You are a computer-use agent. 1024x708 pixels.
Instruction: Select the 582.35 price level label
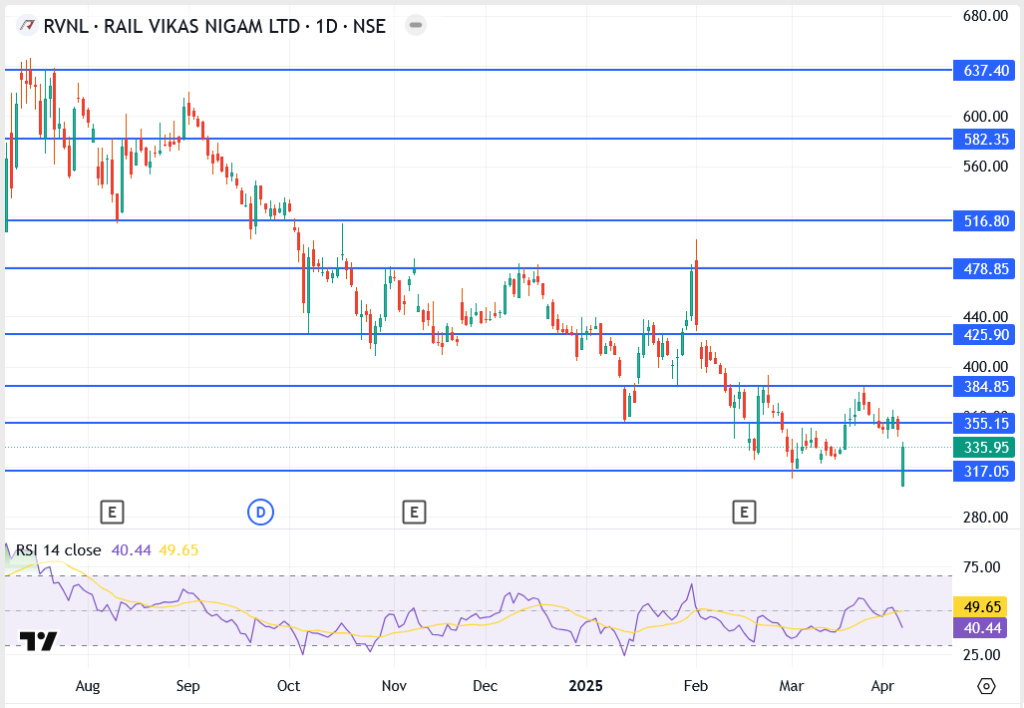coord(984,139)
